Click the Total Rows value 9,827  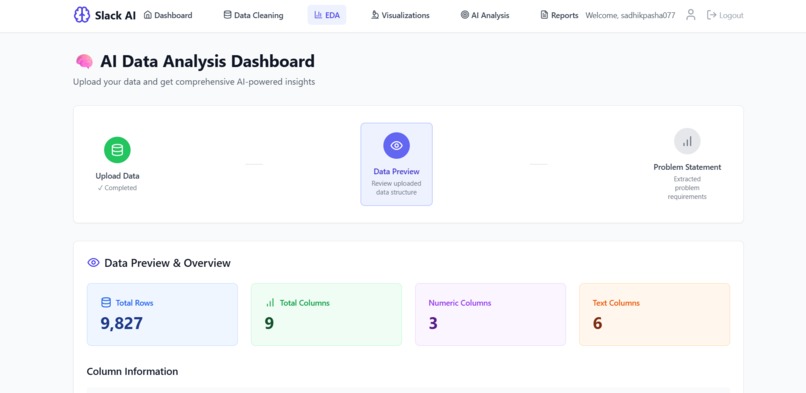(121, 323)
